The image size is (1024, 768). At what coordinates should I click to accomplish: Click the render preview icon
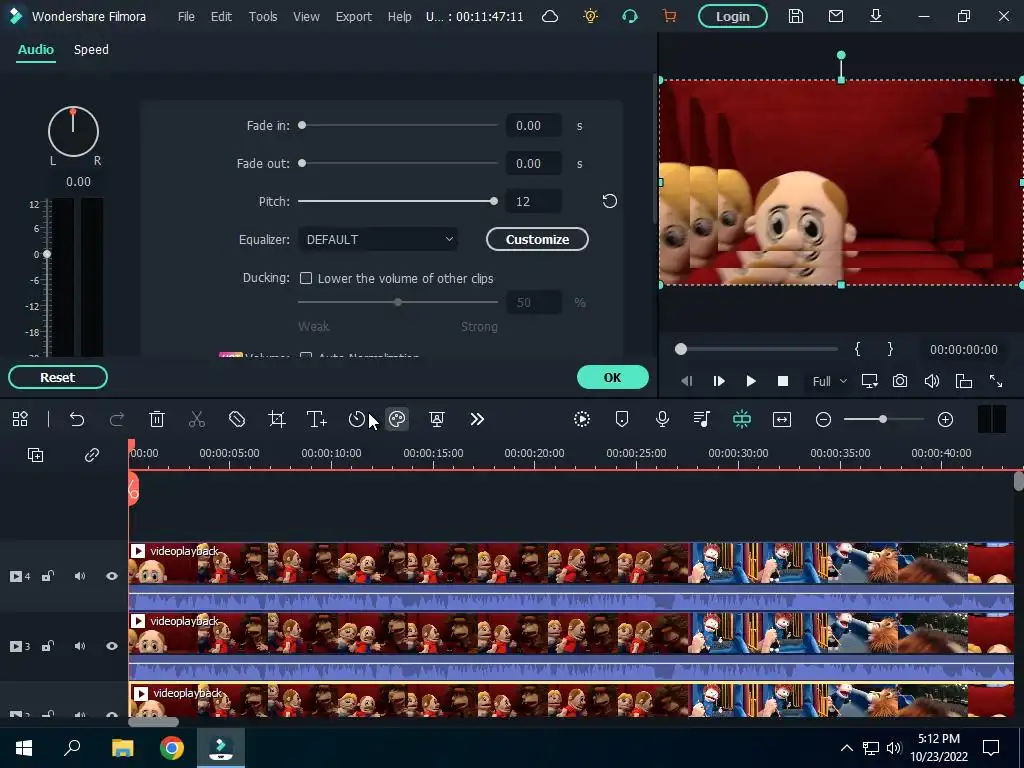pos(582,419)
